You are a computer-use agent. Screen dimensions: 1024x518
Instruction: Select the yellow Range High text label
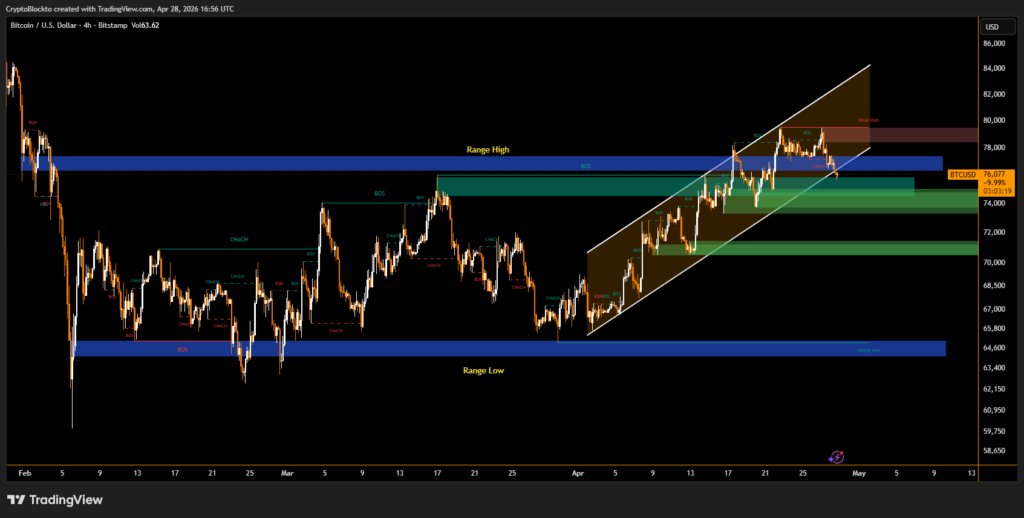(488, 150)
